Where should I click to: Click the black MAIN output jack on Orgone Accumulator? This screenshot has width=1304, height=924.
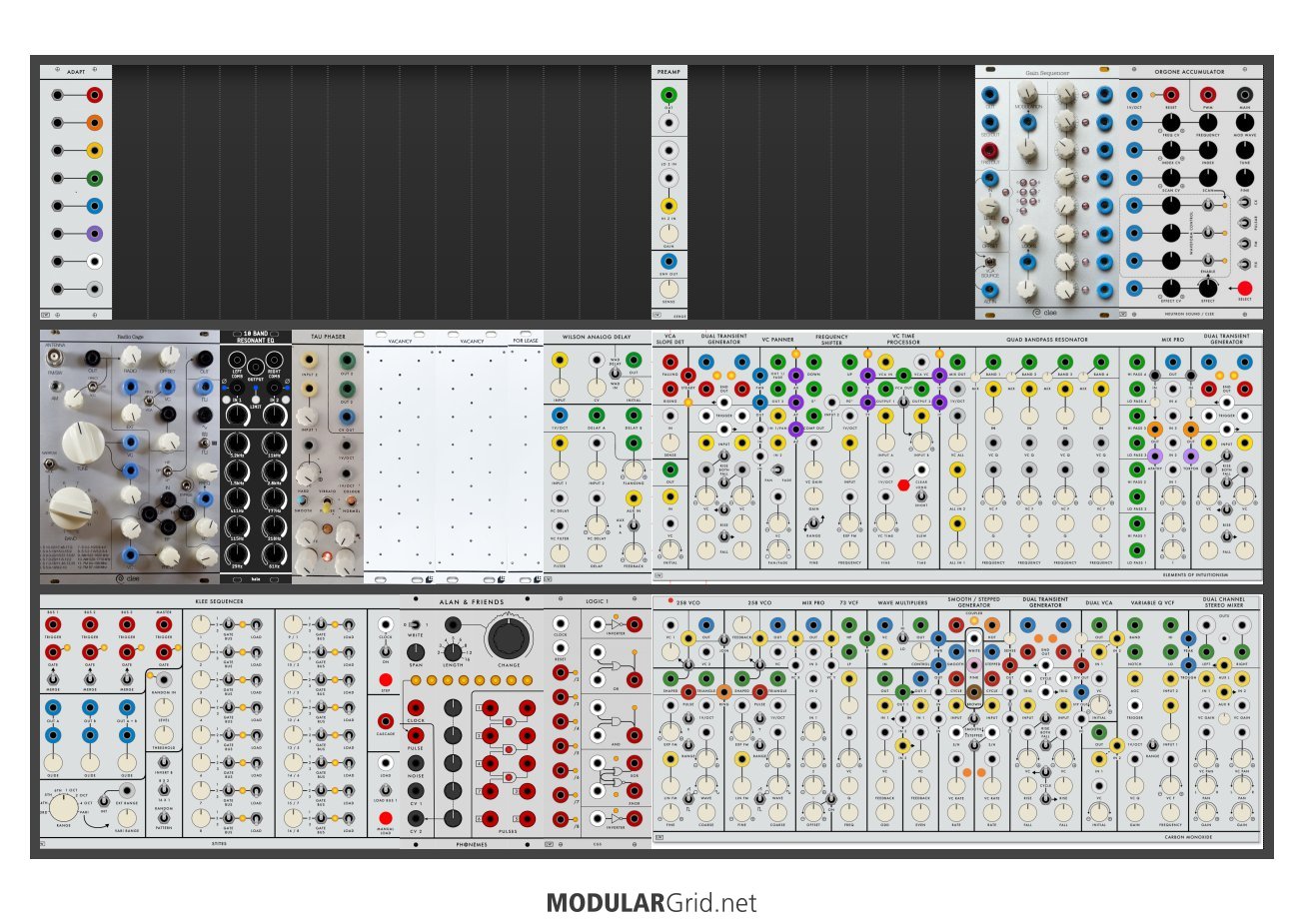[x=1245, y=95]
